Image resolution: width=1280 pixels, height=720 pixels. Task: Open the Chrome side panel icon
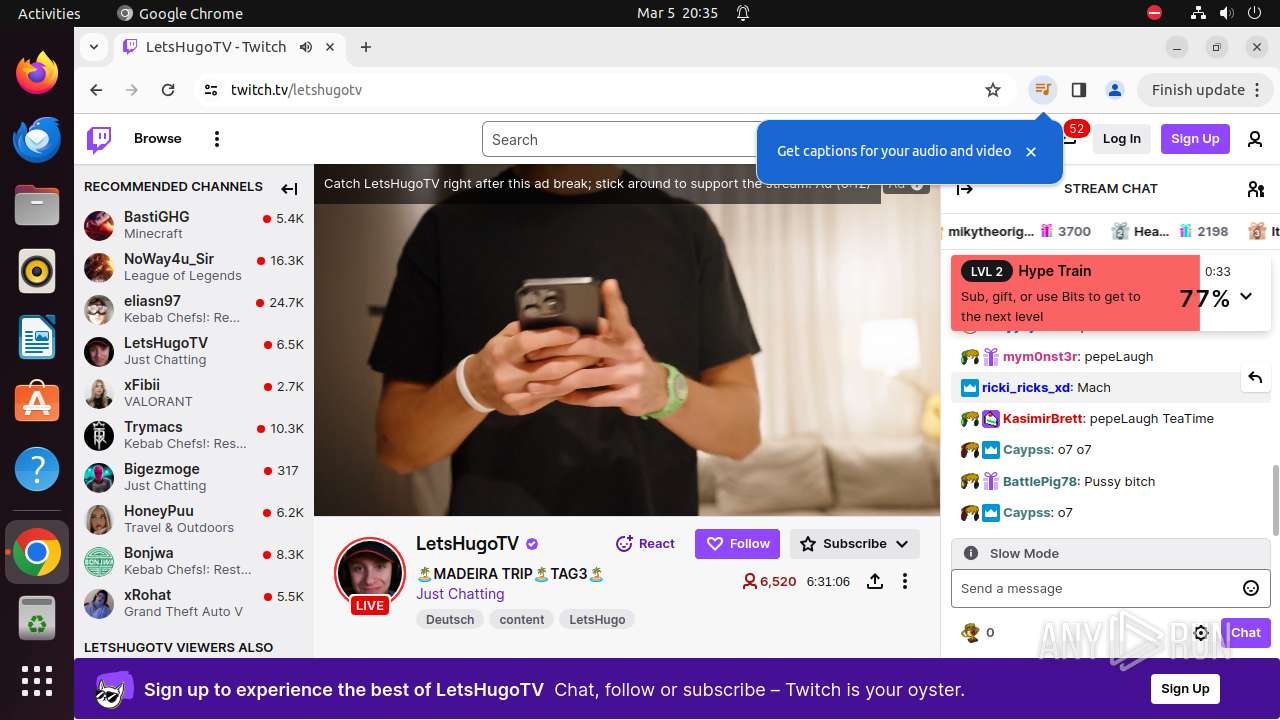click(1078, 90)
